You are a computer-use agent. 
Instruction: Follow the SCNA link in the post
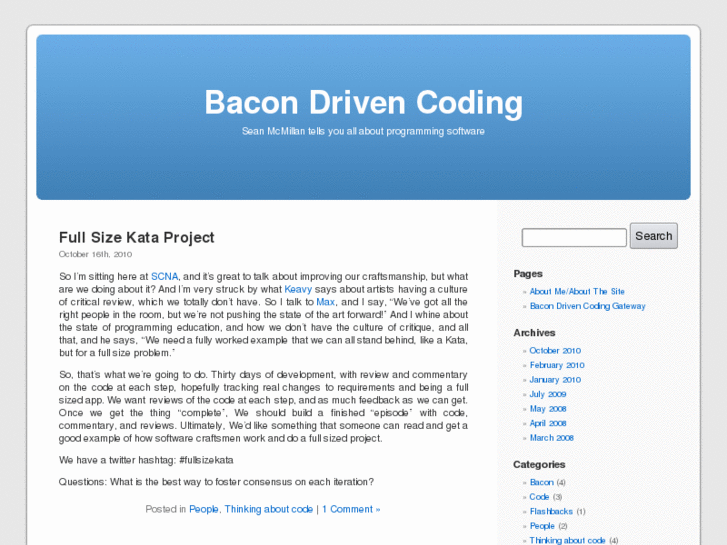[165, 276]
